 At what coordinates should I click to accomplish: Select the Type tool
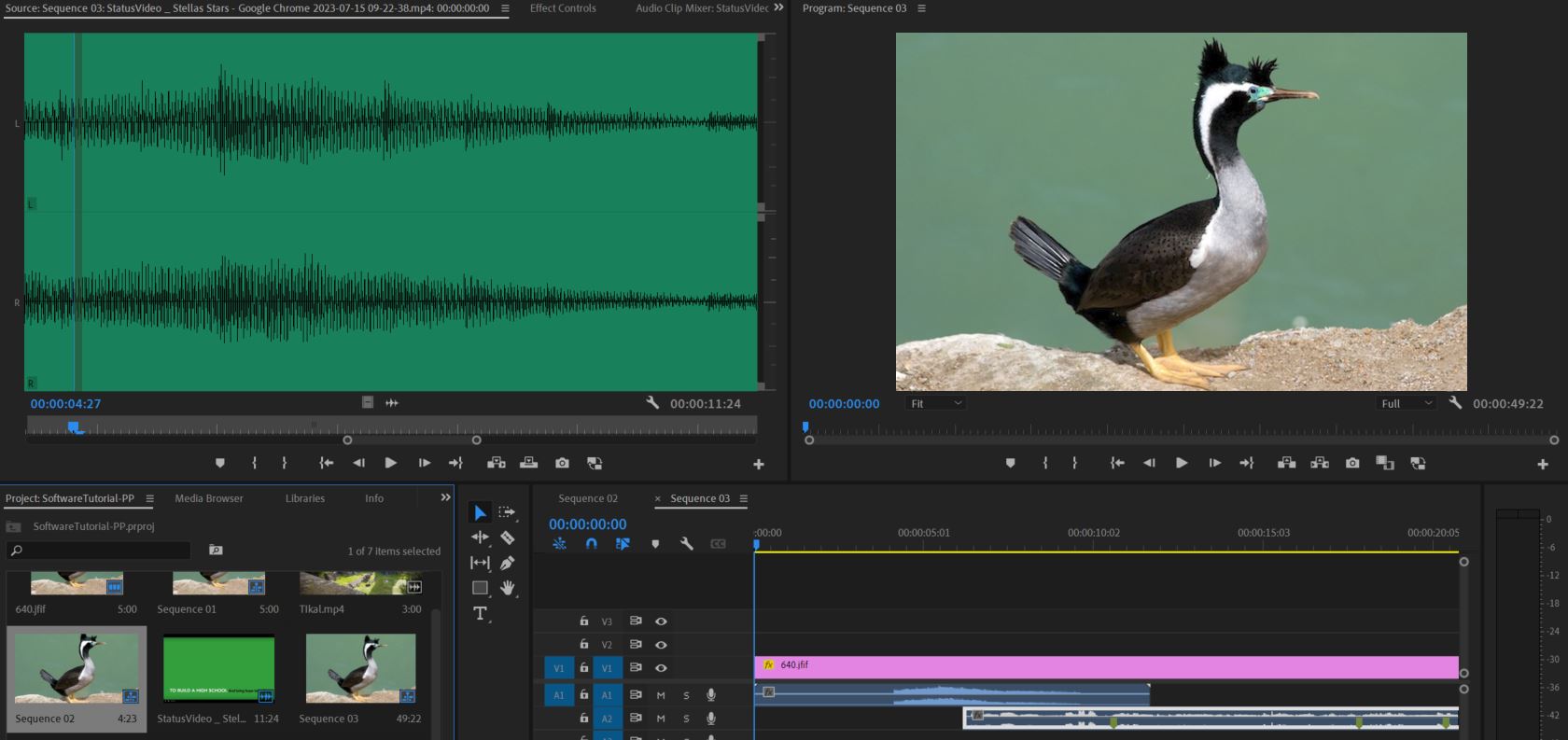[x=480, y=613]
